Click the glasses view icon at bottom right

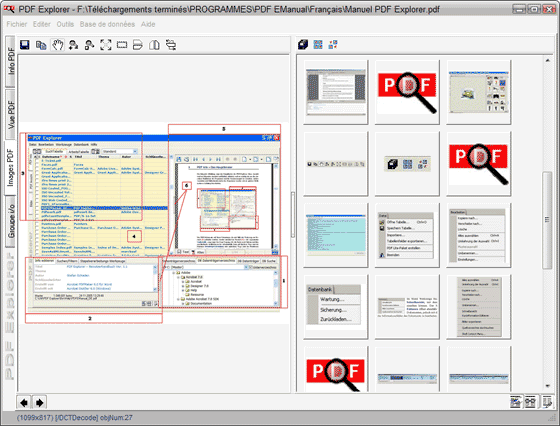click(530, 402)
